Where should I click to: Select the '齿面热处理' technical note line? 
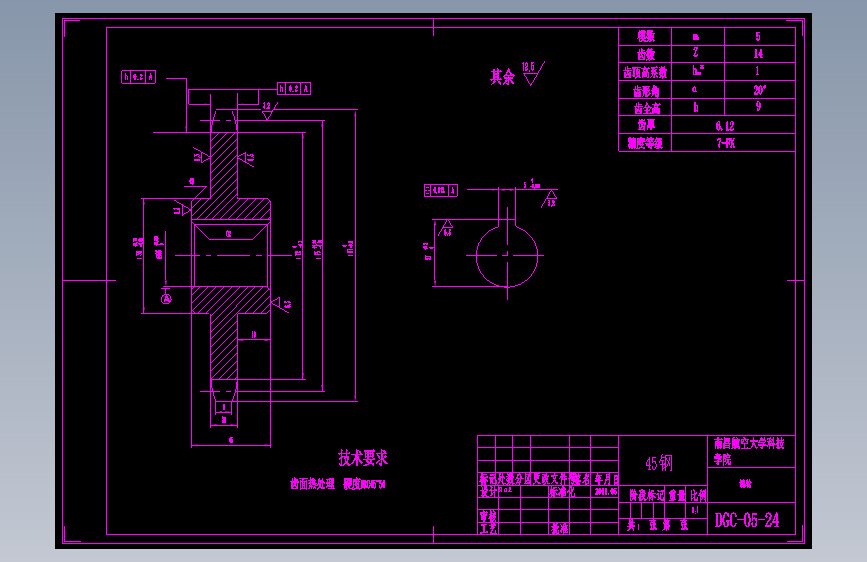click(x=337, y=484)
